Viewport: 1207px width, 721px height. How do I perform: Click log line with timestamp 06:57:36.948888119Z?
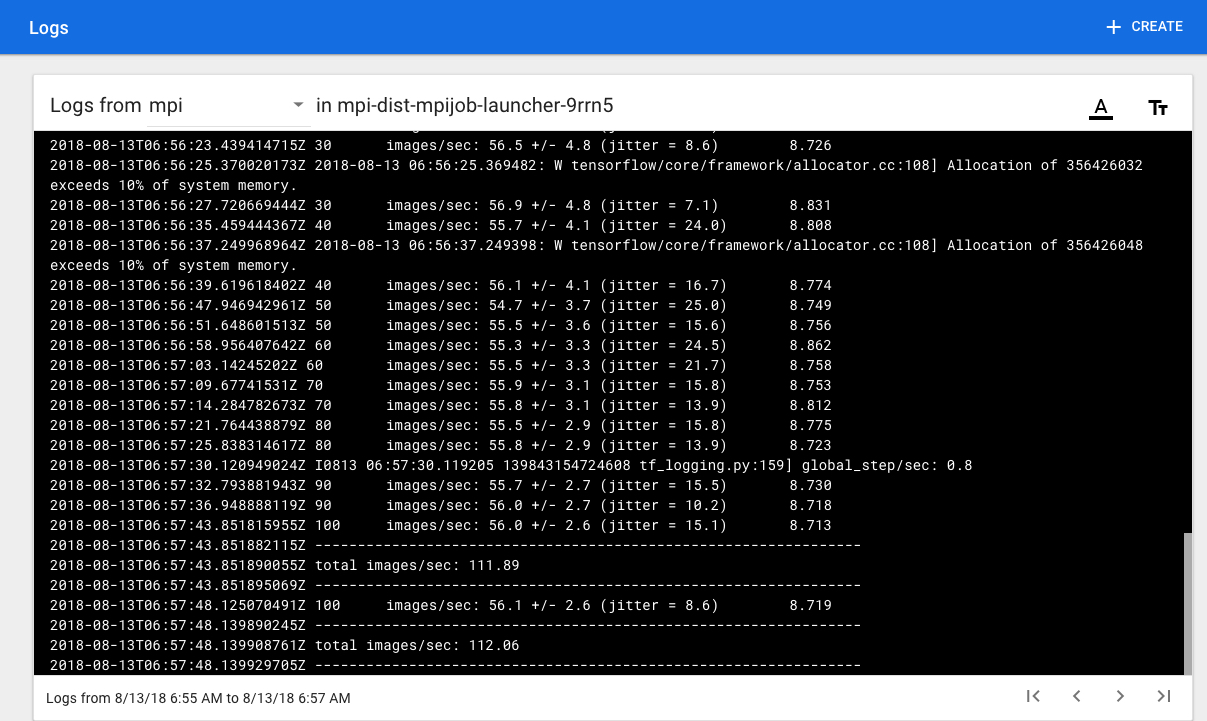441,505
